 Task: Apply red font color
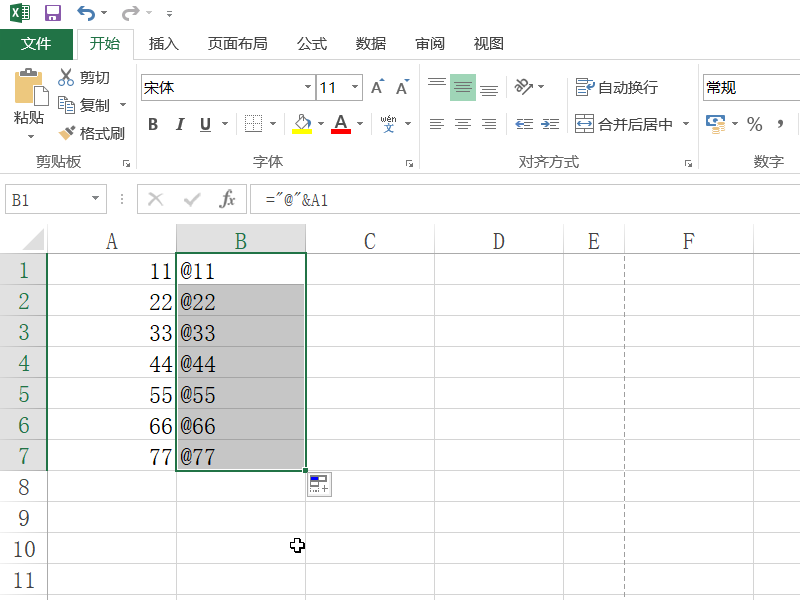coord(341,124)
